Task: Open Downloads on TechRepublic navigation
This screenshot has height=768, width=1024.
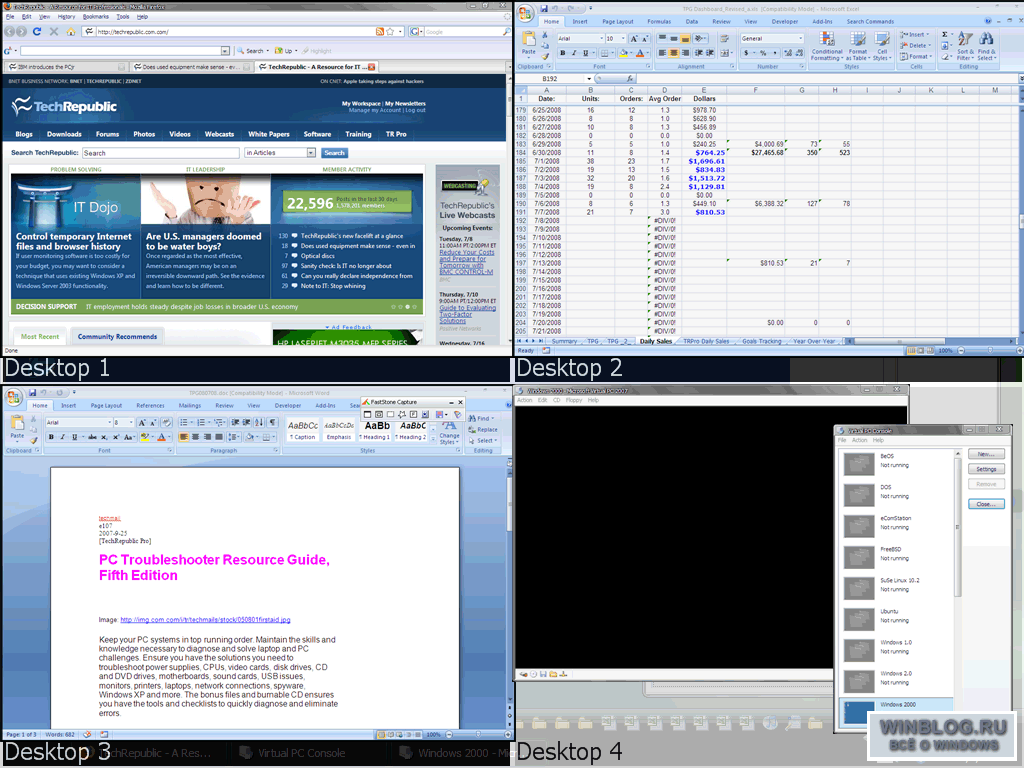Action: tap(64, 134)
